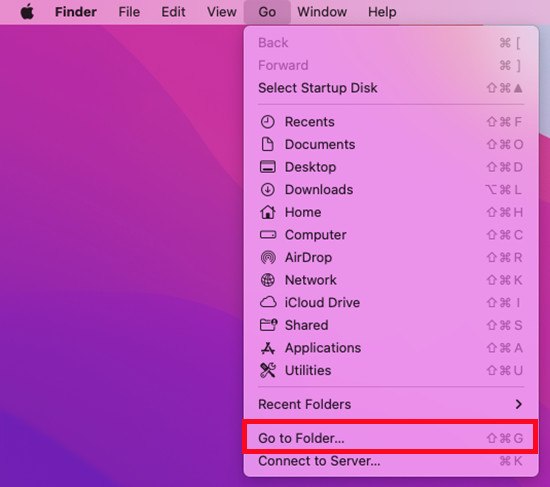Click the Documents page icon
Image resolution: width=550 pixels, height=487 pixels.
pos(268,145)
